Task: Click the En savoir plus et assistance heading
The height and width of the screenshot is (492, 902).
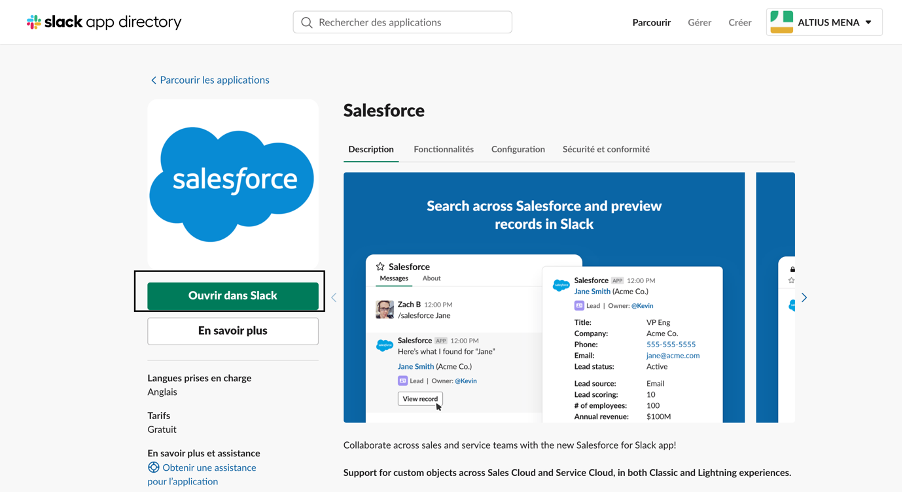Action: (x=204, y=453)
